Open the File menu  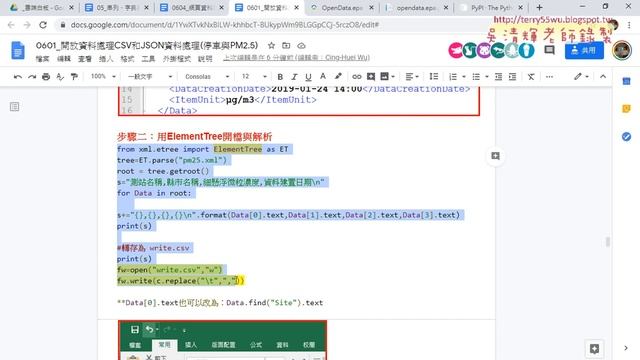(42, 59)
